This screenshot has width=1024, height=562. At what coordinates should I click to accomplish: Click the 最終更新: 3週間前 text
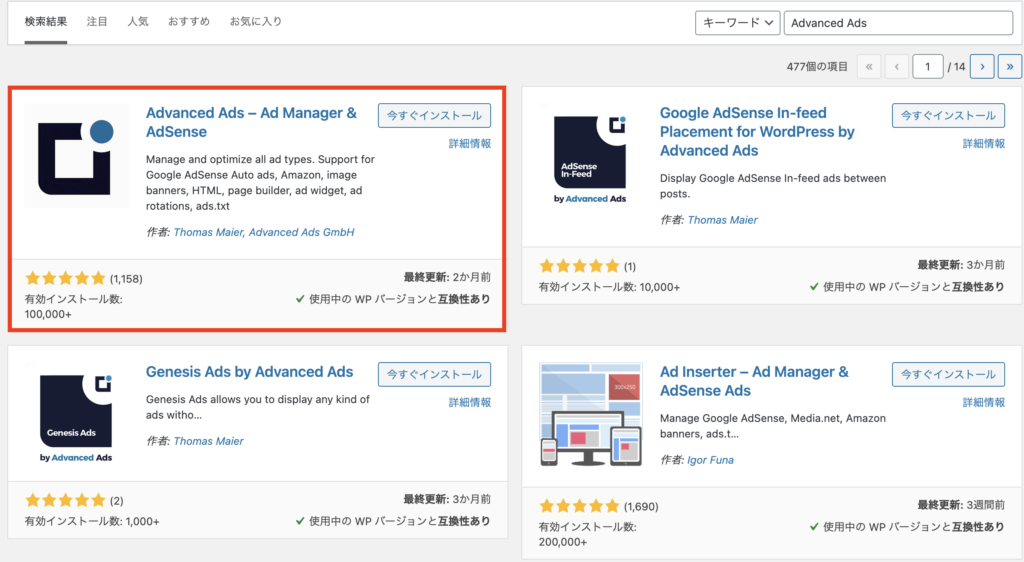(961, 505)
